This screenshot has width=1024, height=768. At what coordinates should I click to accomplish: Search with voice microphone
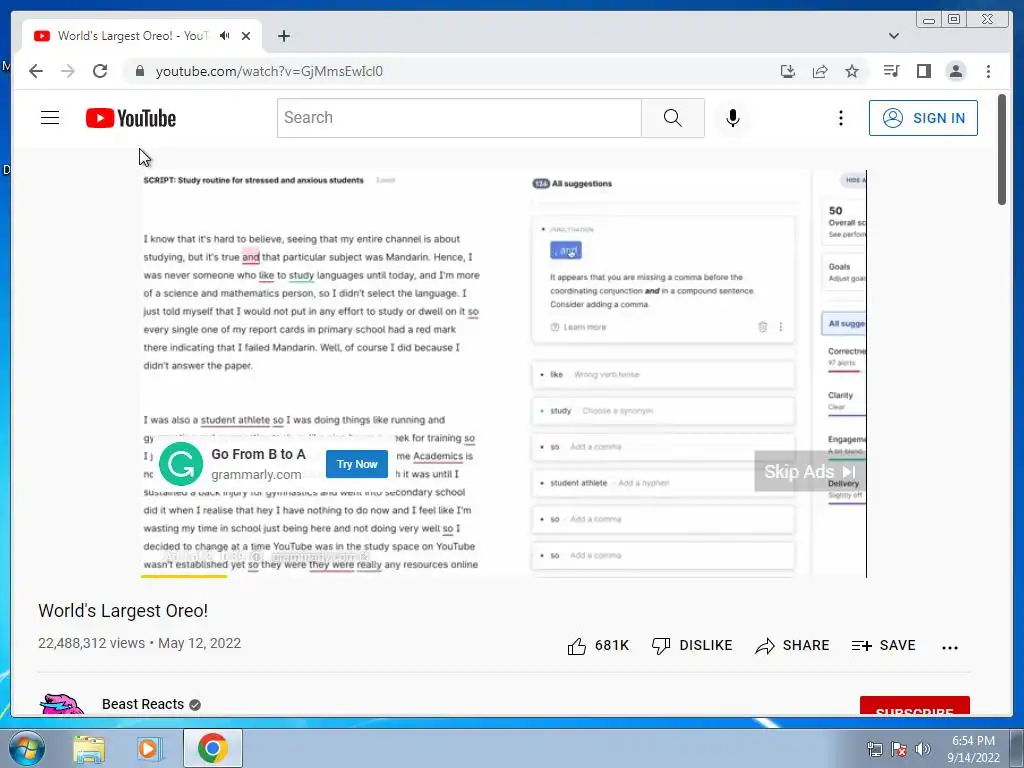click(733, 118)
